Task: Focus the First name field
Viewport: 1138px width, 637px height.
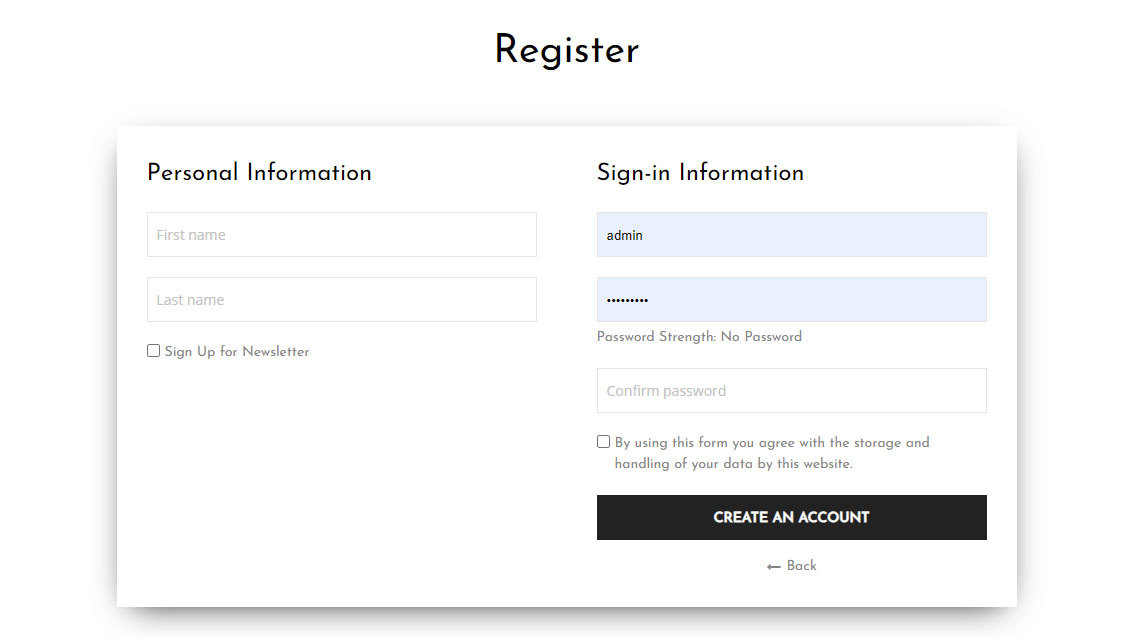Action: 341,235
